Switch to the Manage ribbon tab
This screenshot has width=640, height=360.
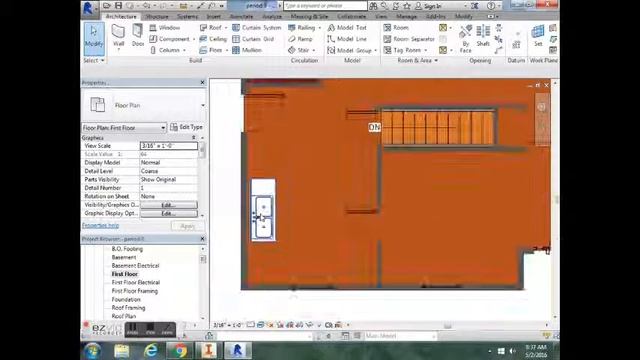(407, 16)
